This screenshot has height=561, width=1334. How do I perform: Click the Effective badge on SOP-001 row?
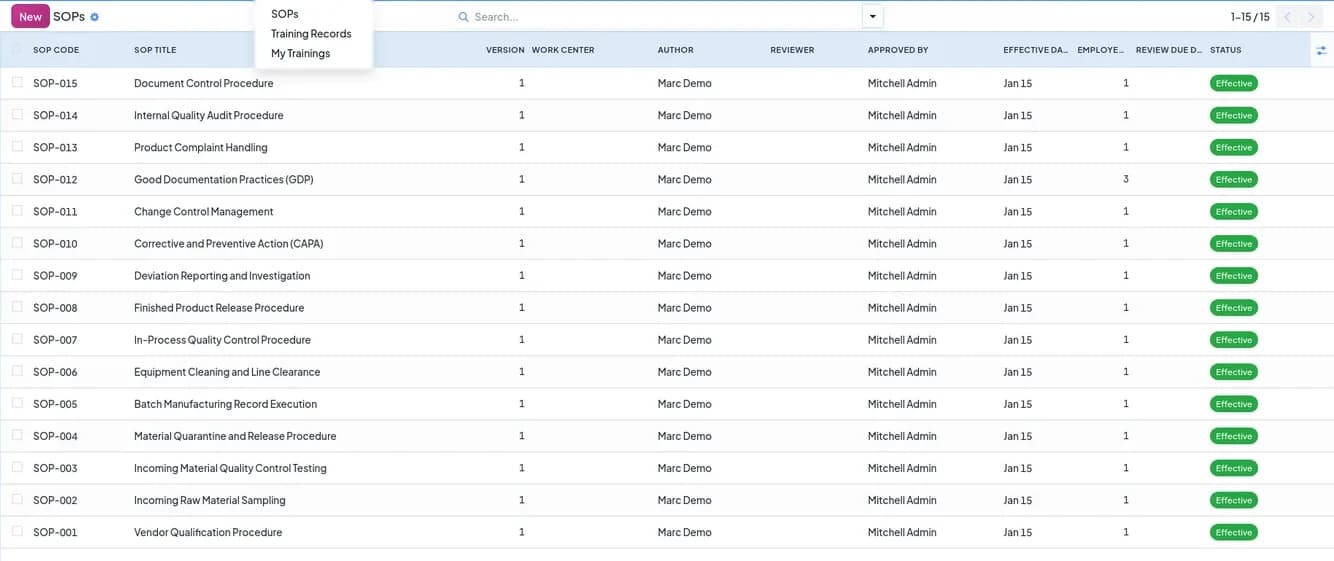point(1233,532)
